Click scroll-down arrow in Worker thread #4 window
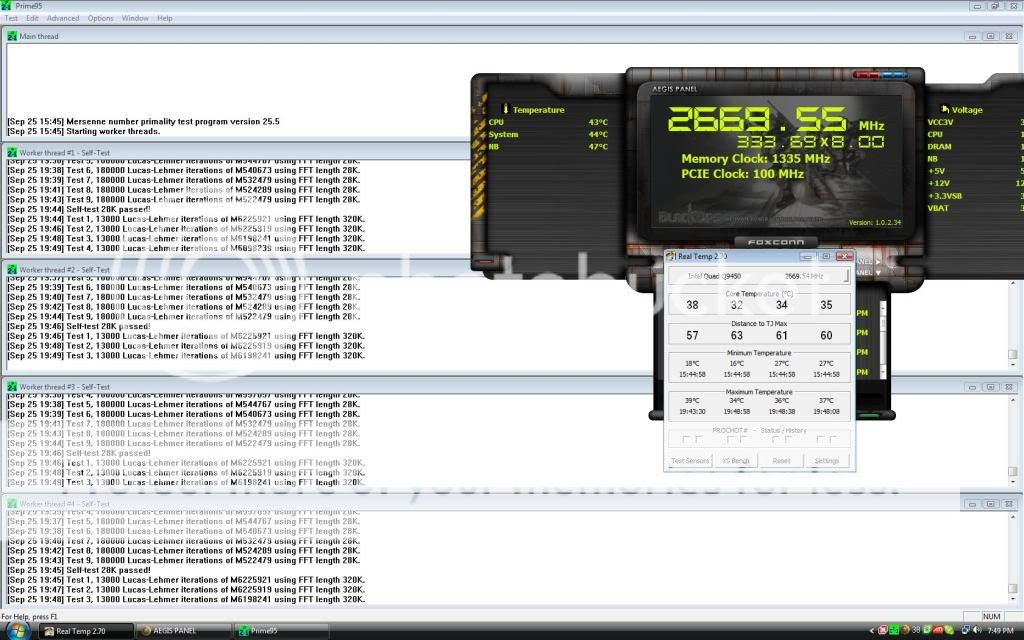 click(1013, 600)
